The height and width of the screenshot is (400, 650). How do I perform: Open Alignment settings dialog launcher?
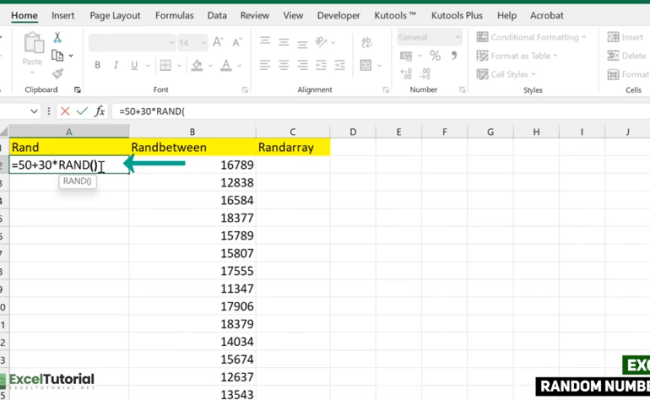pyautogui.click(x=386, y=90)
